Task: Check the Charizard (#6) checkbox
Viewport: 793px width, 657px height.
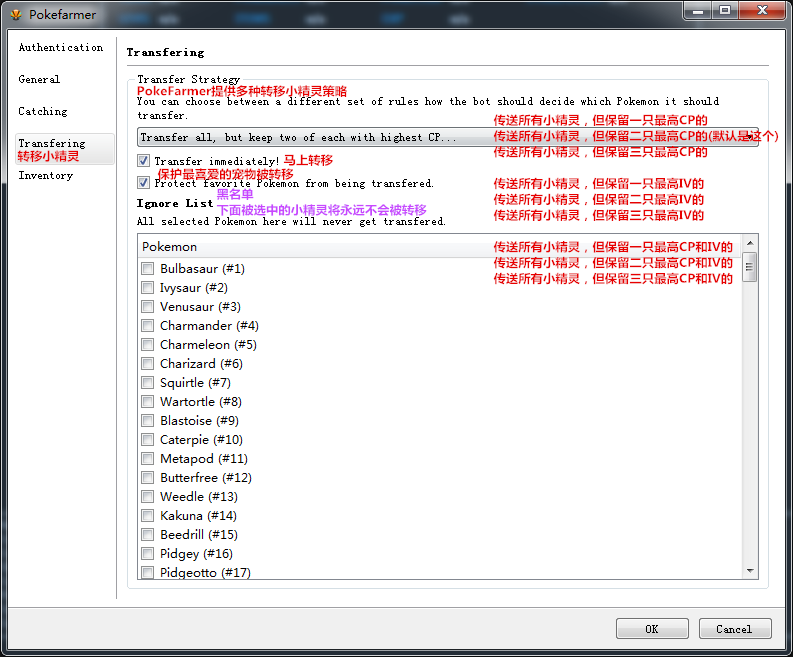Action: click(x=148, y=364)
